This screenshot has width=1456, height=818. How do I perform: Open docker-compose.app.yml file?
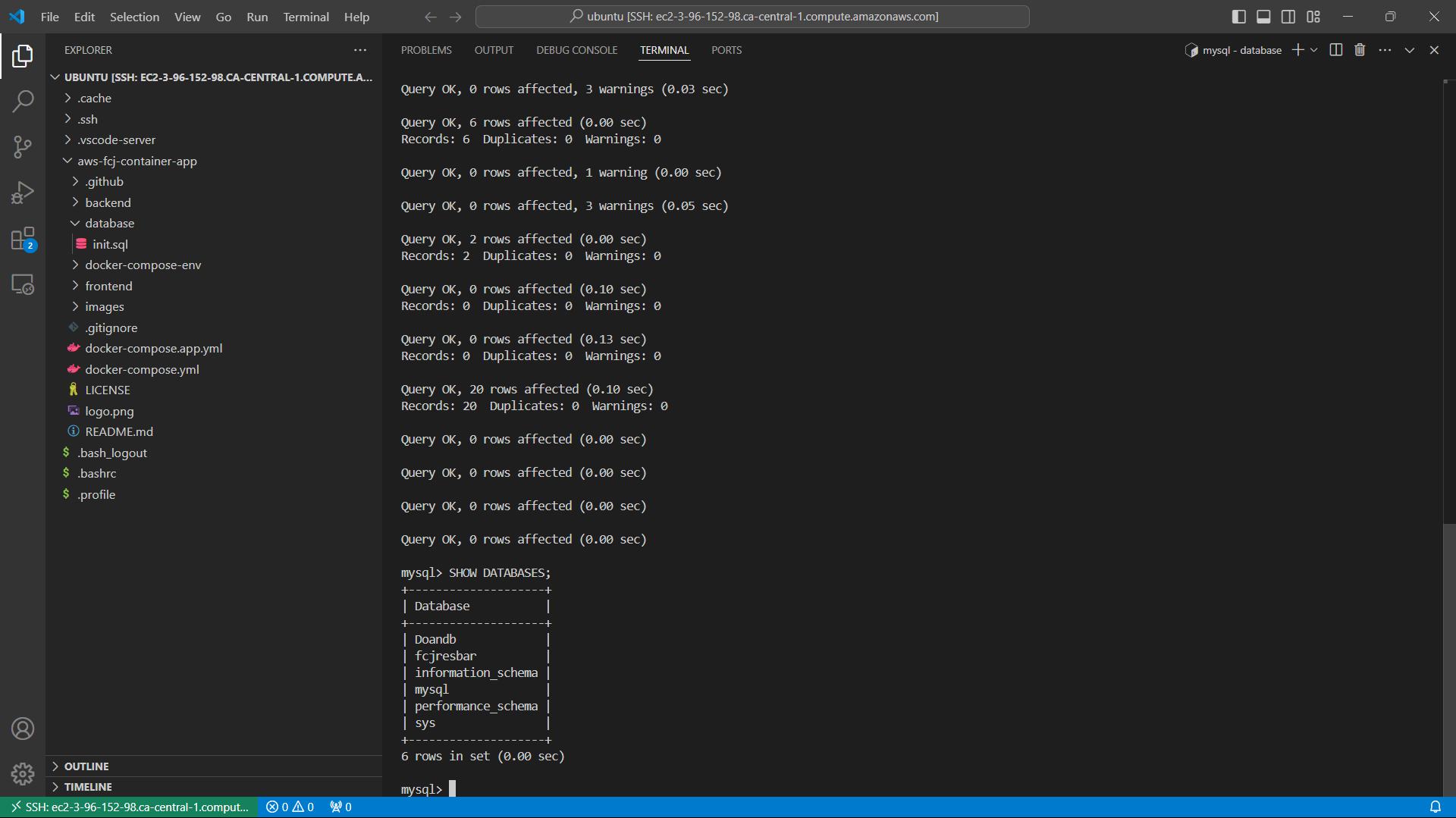click(x=214, y=348)
